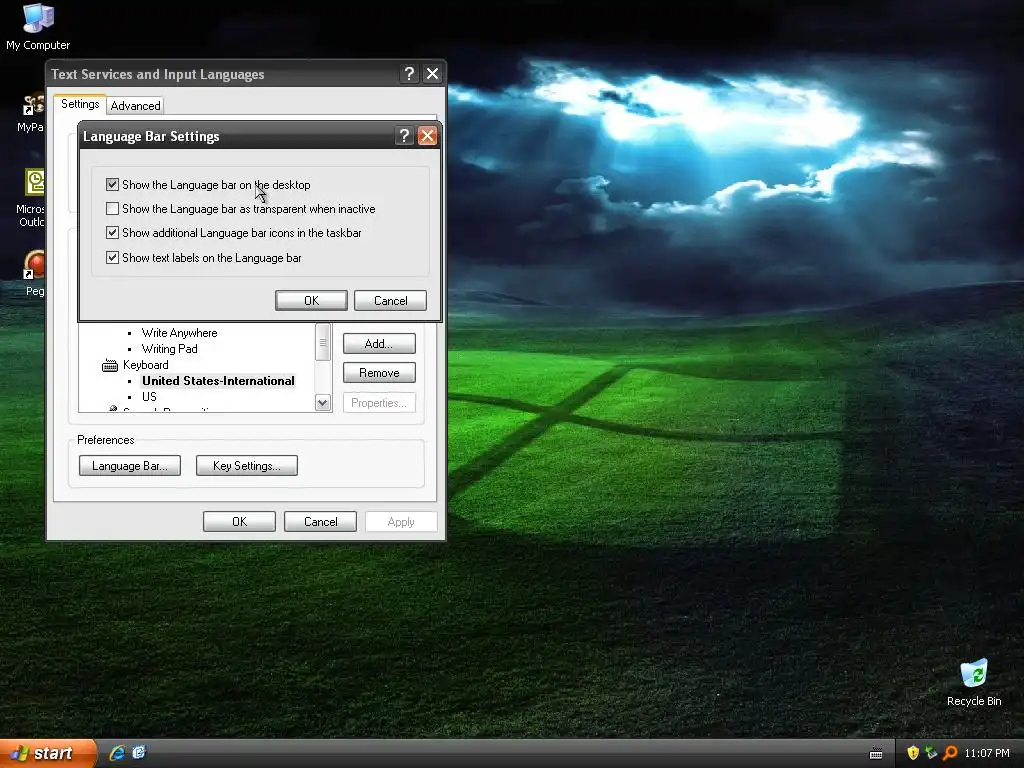Switch to the Advanced tab

point(135,106)
